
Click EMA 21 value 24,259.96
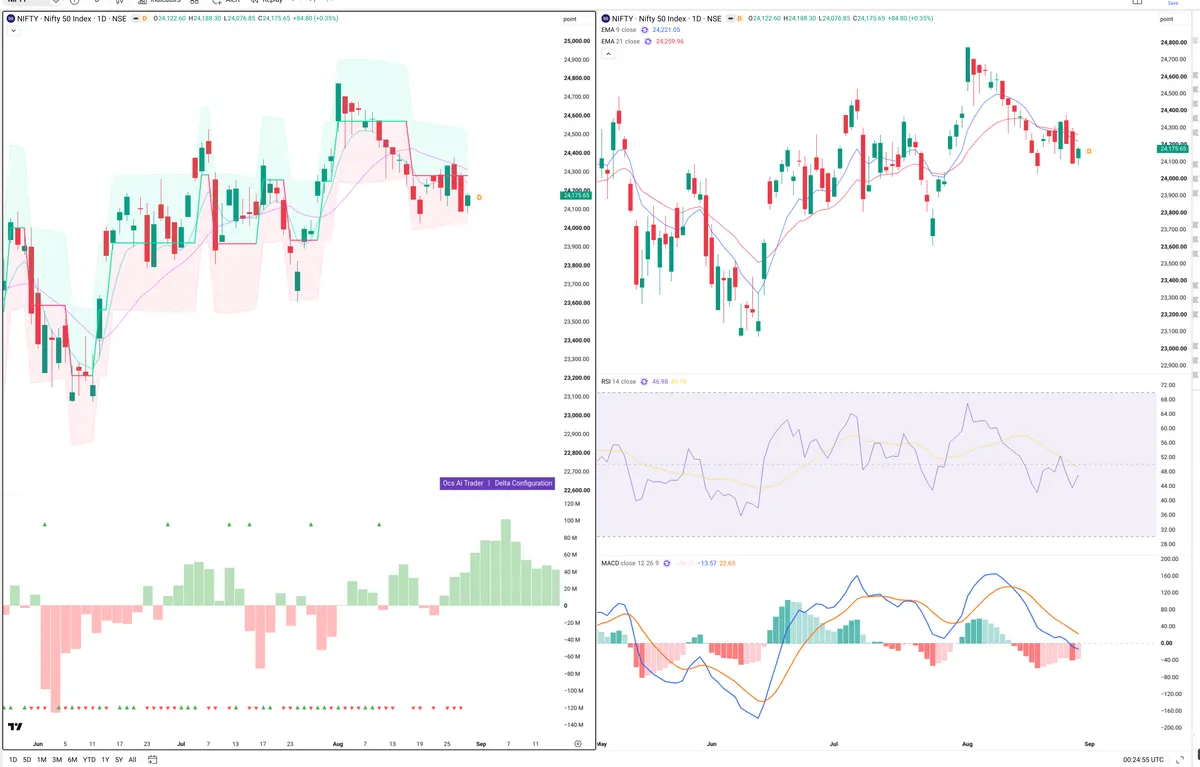[x=670, y=41]
